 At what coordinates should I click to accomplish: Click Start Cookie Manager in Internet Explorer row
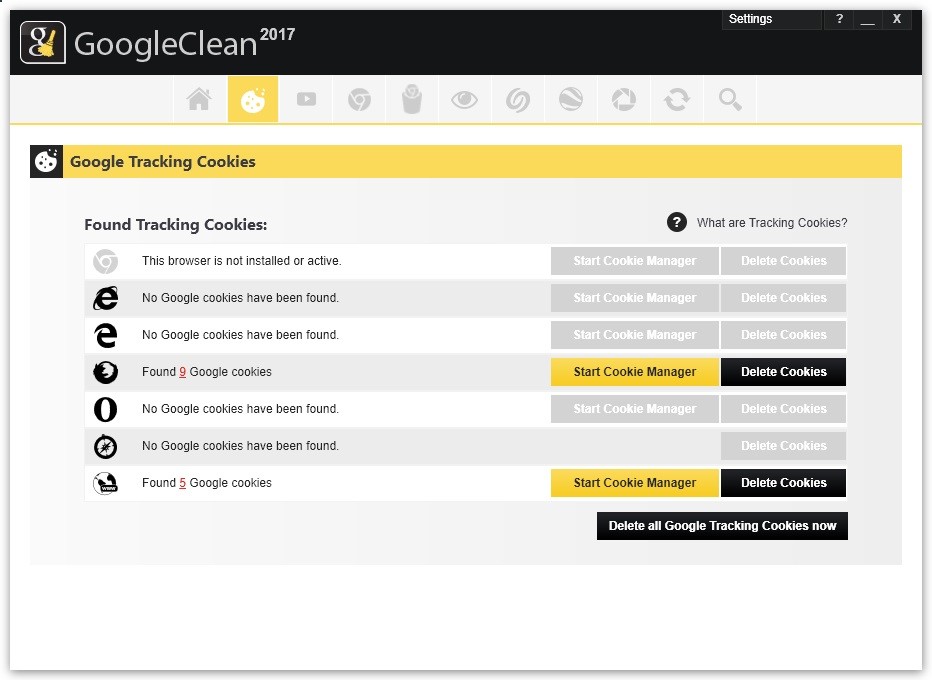click(634, 298)
